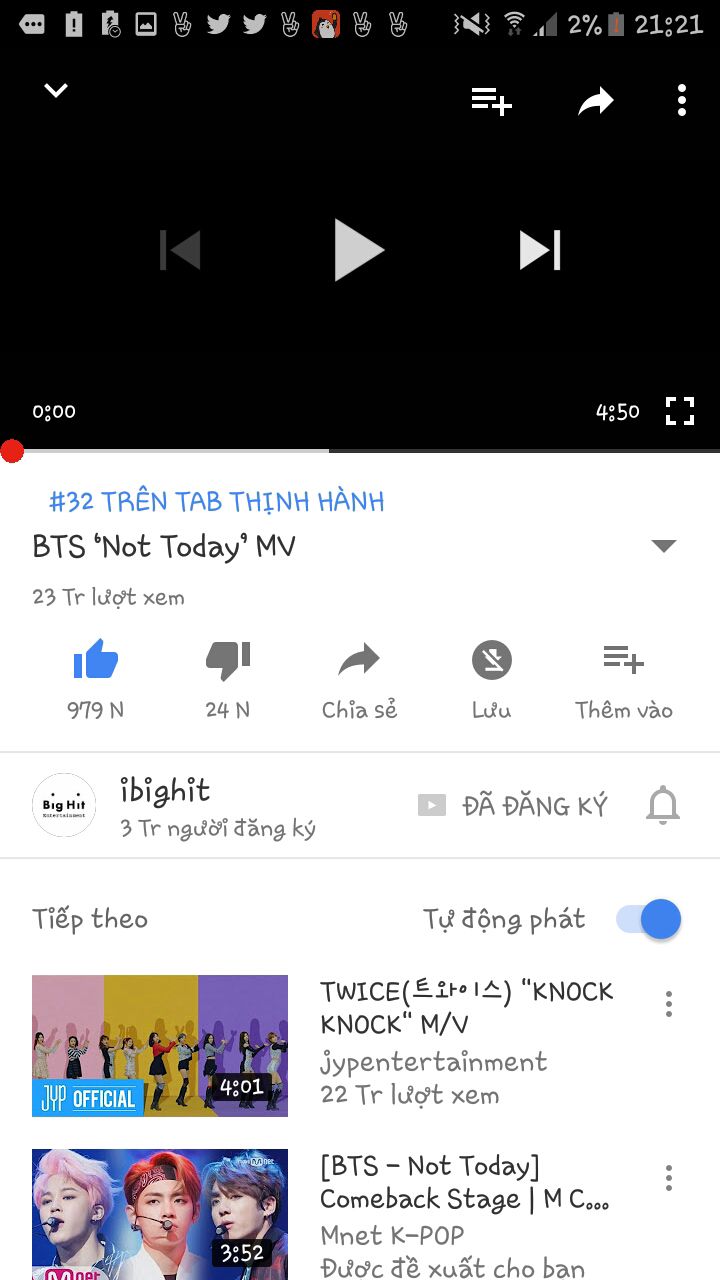Toggle the Tự động phát autoplay switch
The height and width of the screenshot is (1280, 720).
[648, 919]
